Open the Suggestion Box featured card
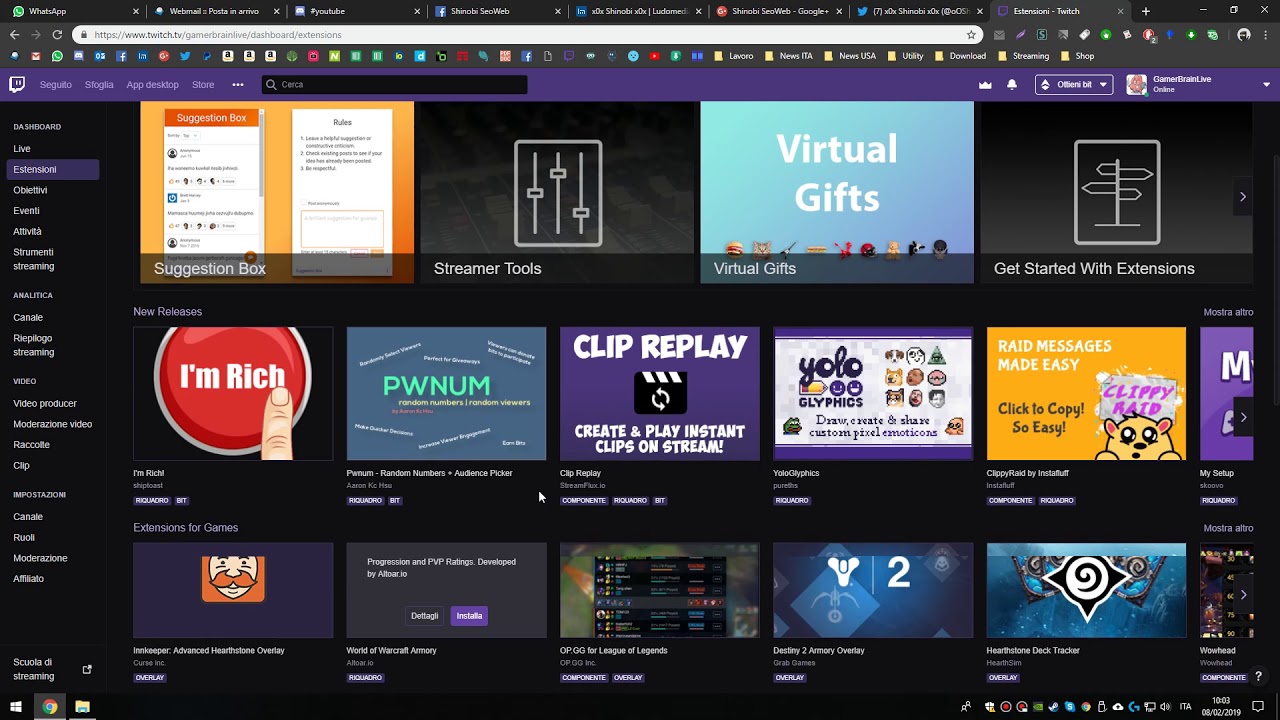This screenshot has width=1280, height=720. pyautogui.click(x=277, y=192)
